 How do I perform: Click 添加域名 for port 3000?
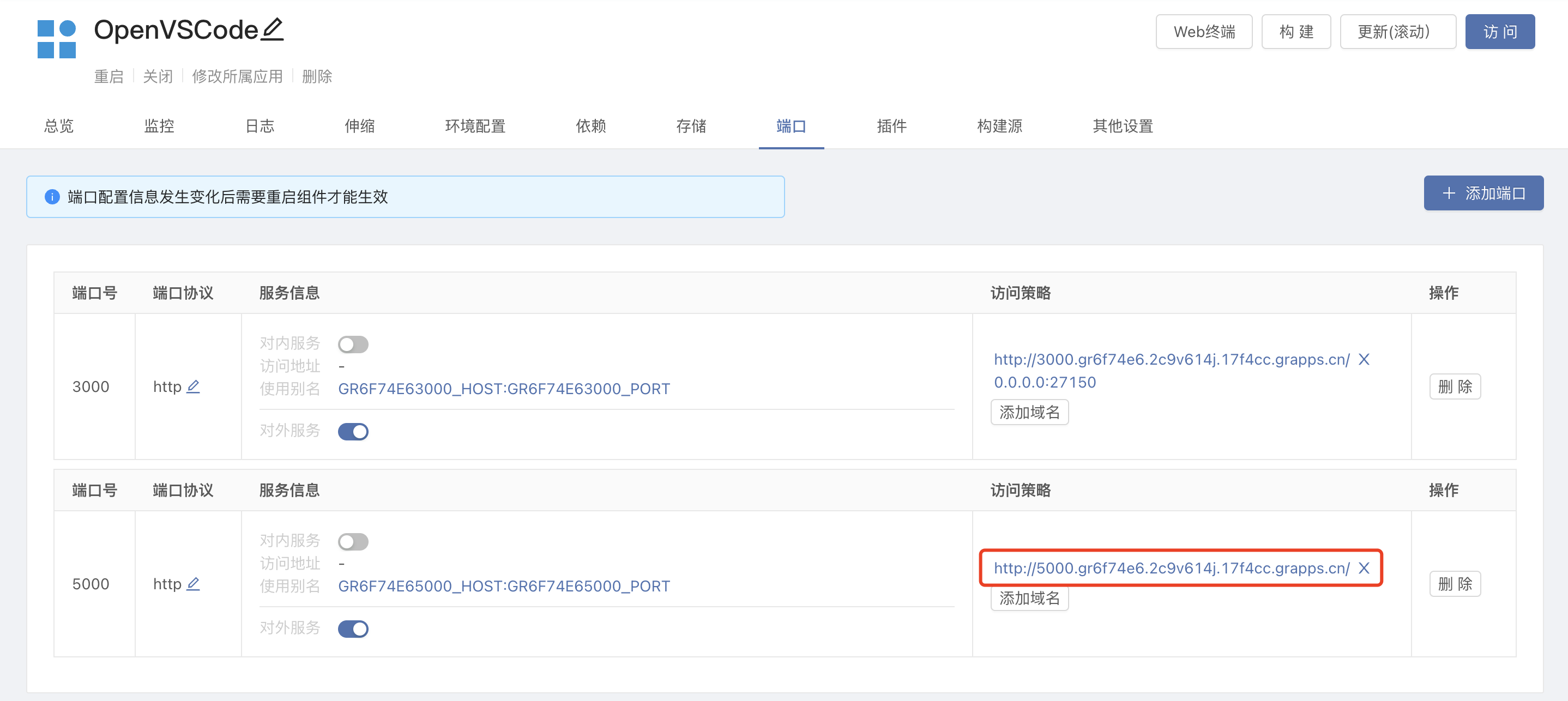(1029, 413)
